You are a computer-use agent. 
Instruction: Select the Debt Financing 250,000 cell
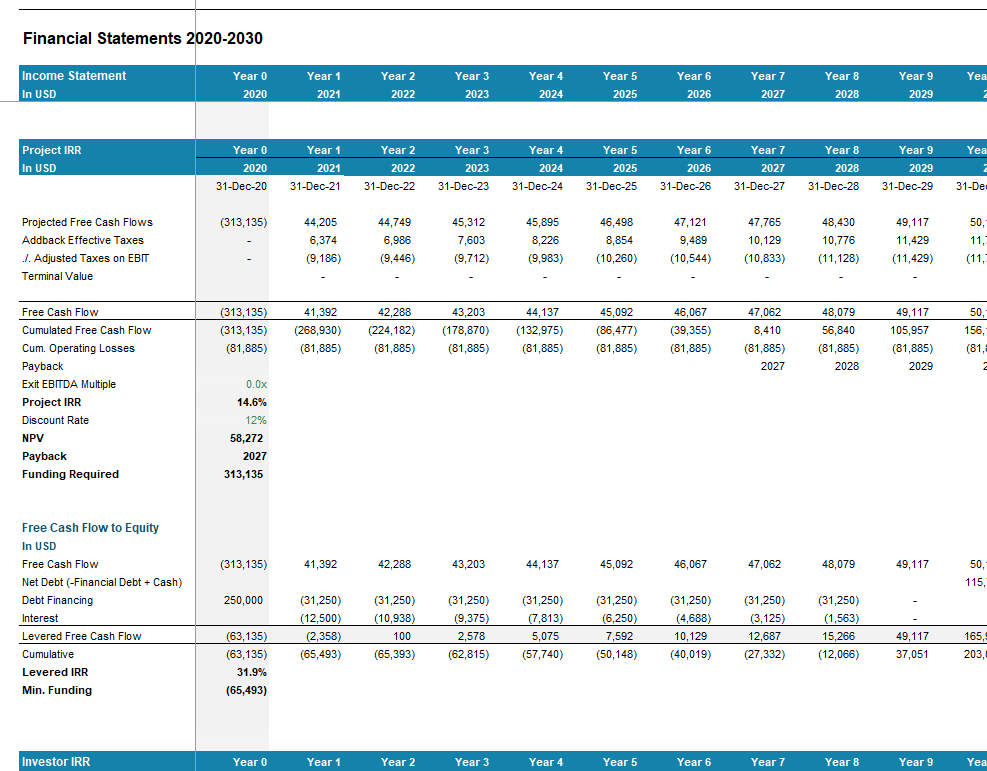click(245, 600)
